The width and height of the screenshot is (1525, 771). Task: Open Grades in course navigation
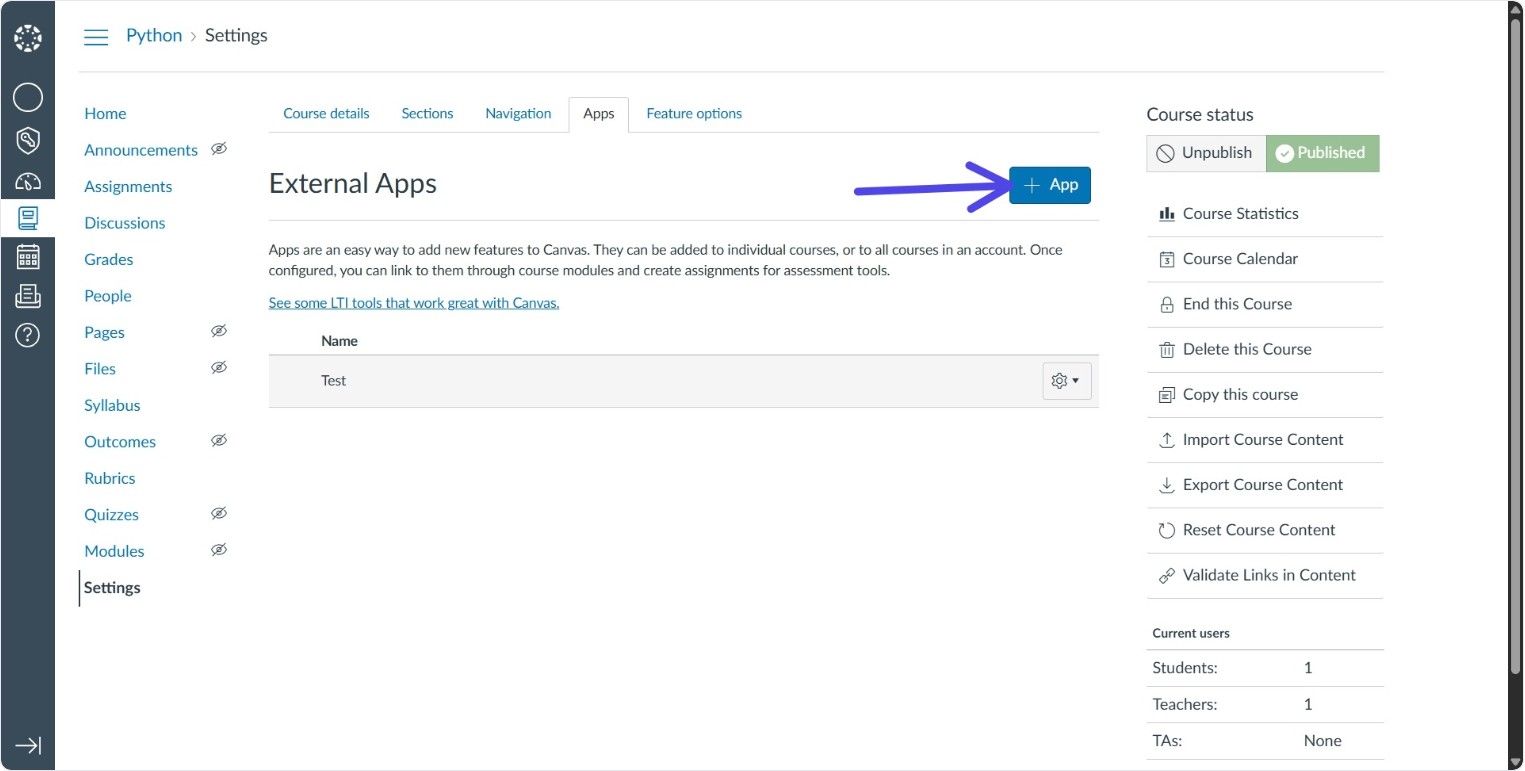(x=109, y=260)
